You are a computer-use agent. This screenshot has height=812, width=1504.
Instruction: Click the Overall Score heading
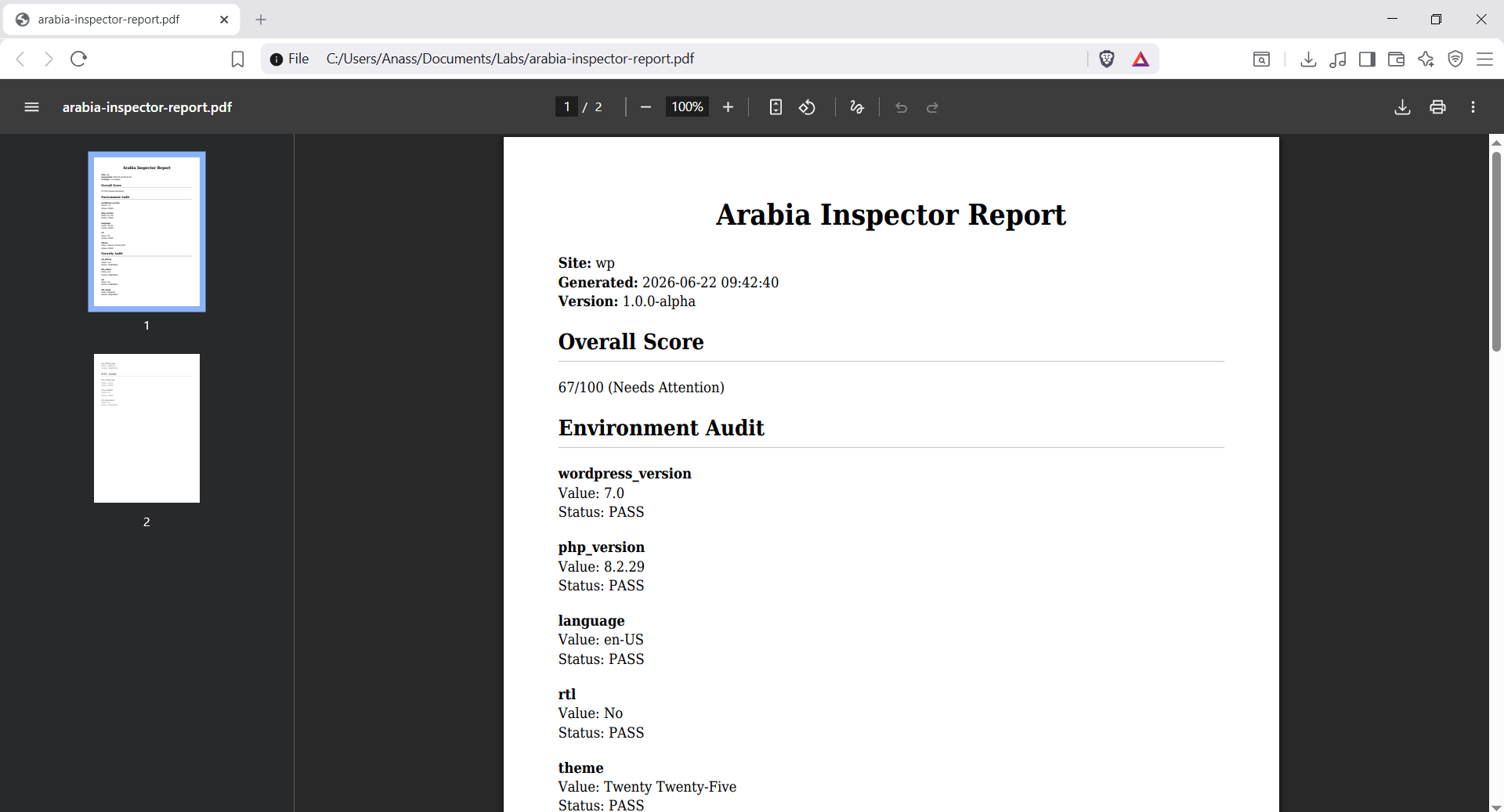point(631,342)
